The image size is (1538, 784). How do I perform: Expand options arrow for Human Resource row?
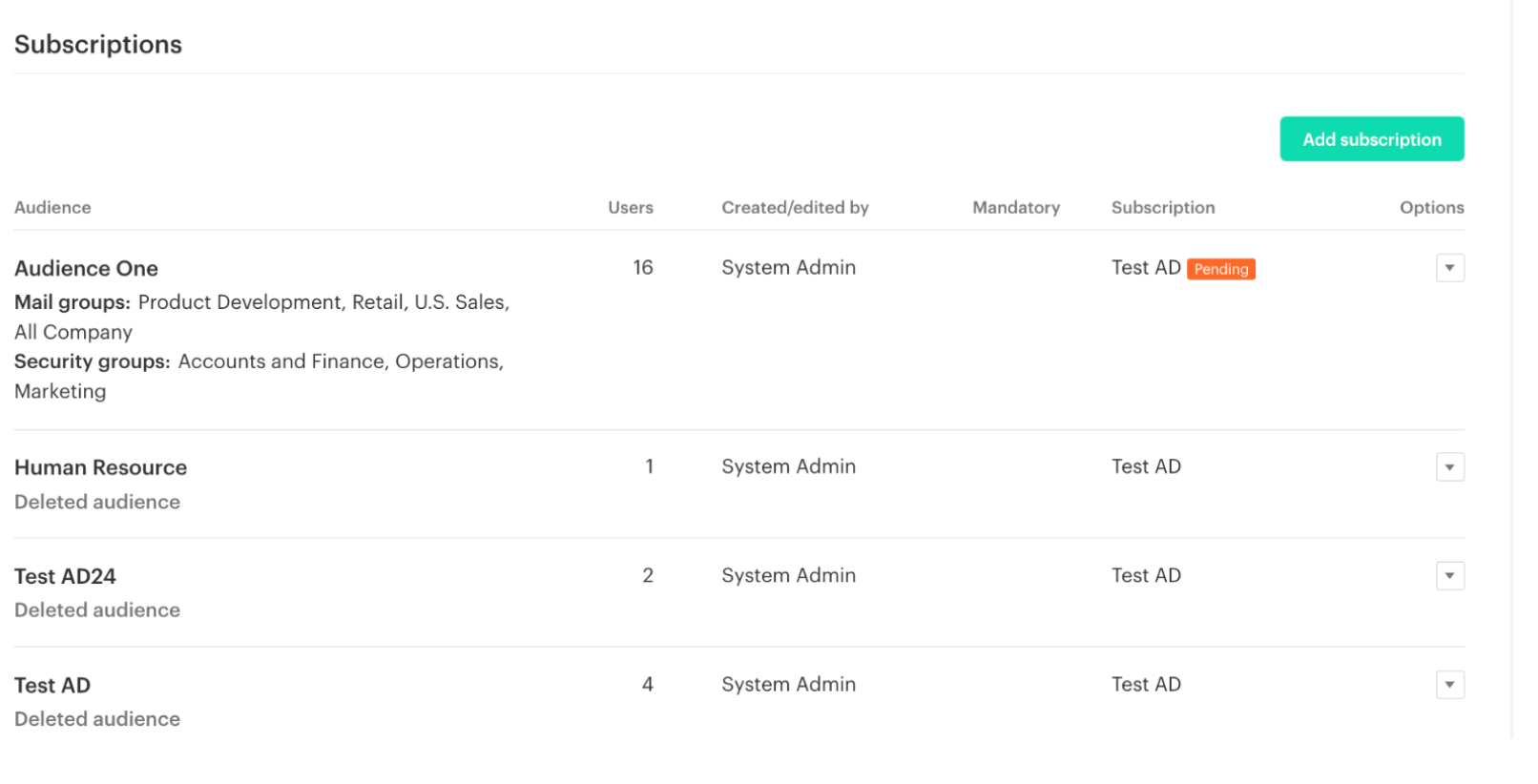(x=1449, y=467)
